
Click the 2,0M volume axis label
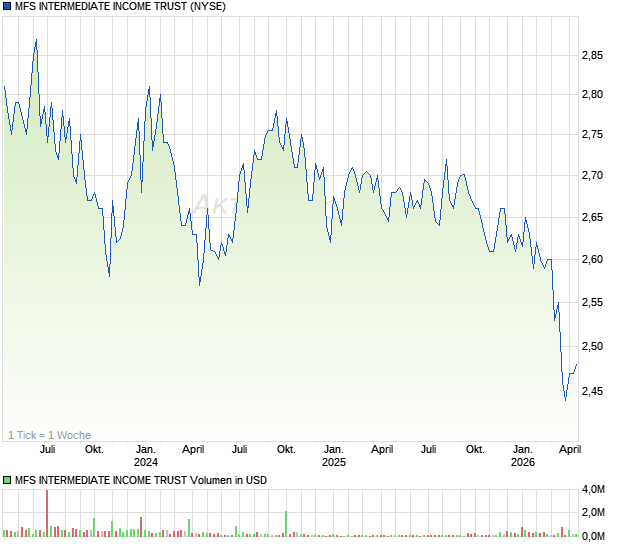[x=593, y=512]
